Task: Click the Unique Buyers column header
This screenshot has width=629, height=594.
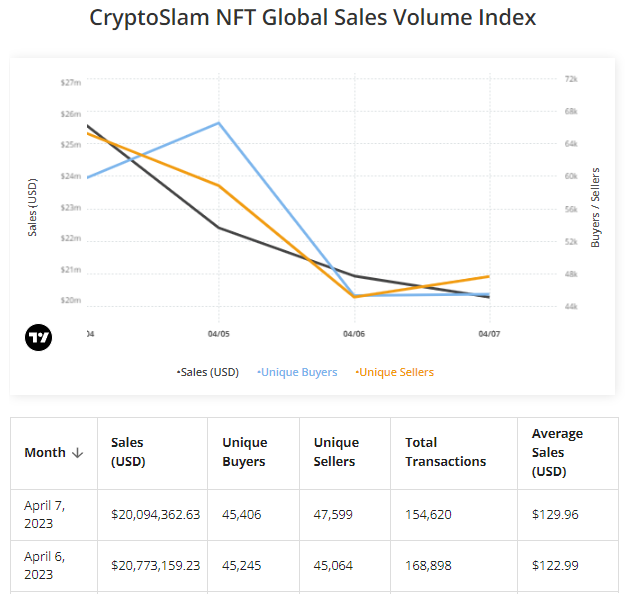Action: click(244, 452)
